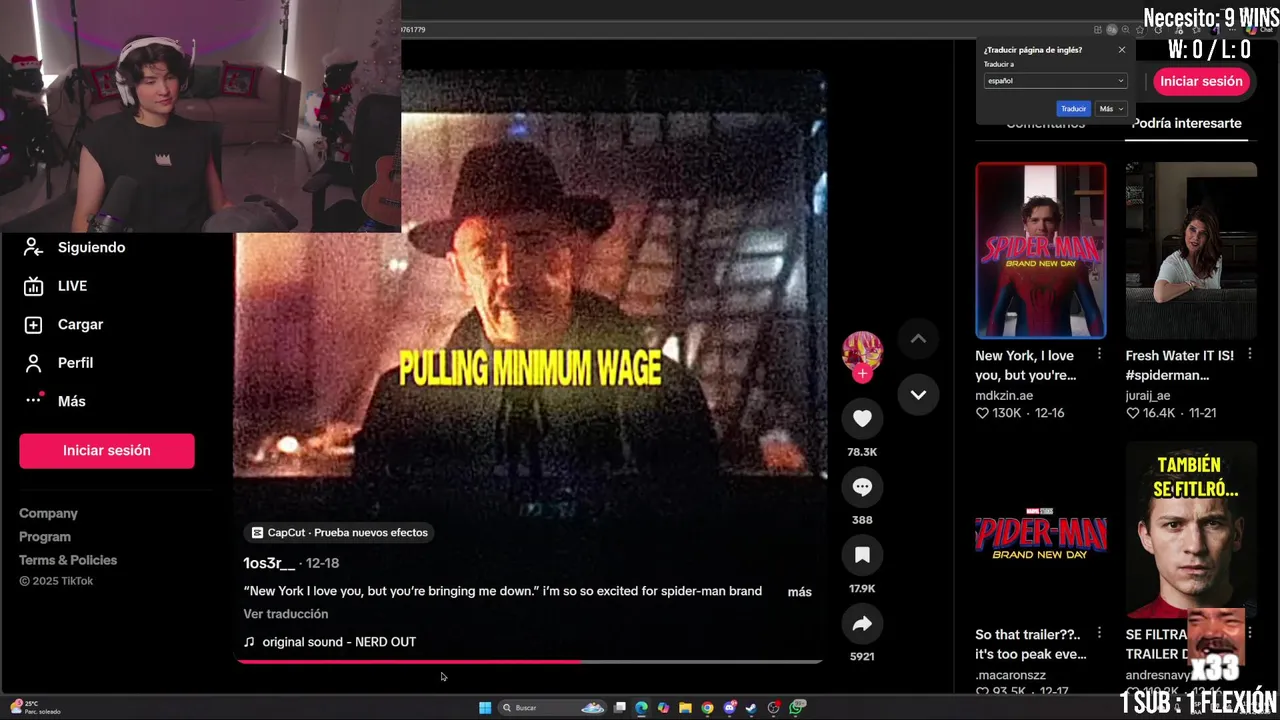Click the weather widget in taskbar
1280x720 pixels.
(37, 708)
